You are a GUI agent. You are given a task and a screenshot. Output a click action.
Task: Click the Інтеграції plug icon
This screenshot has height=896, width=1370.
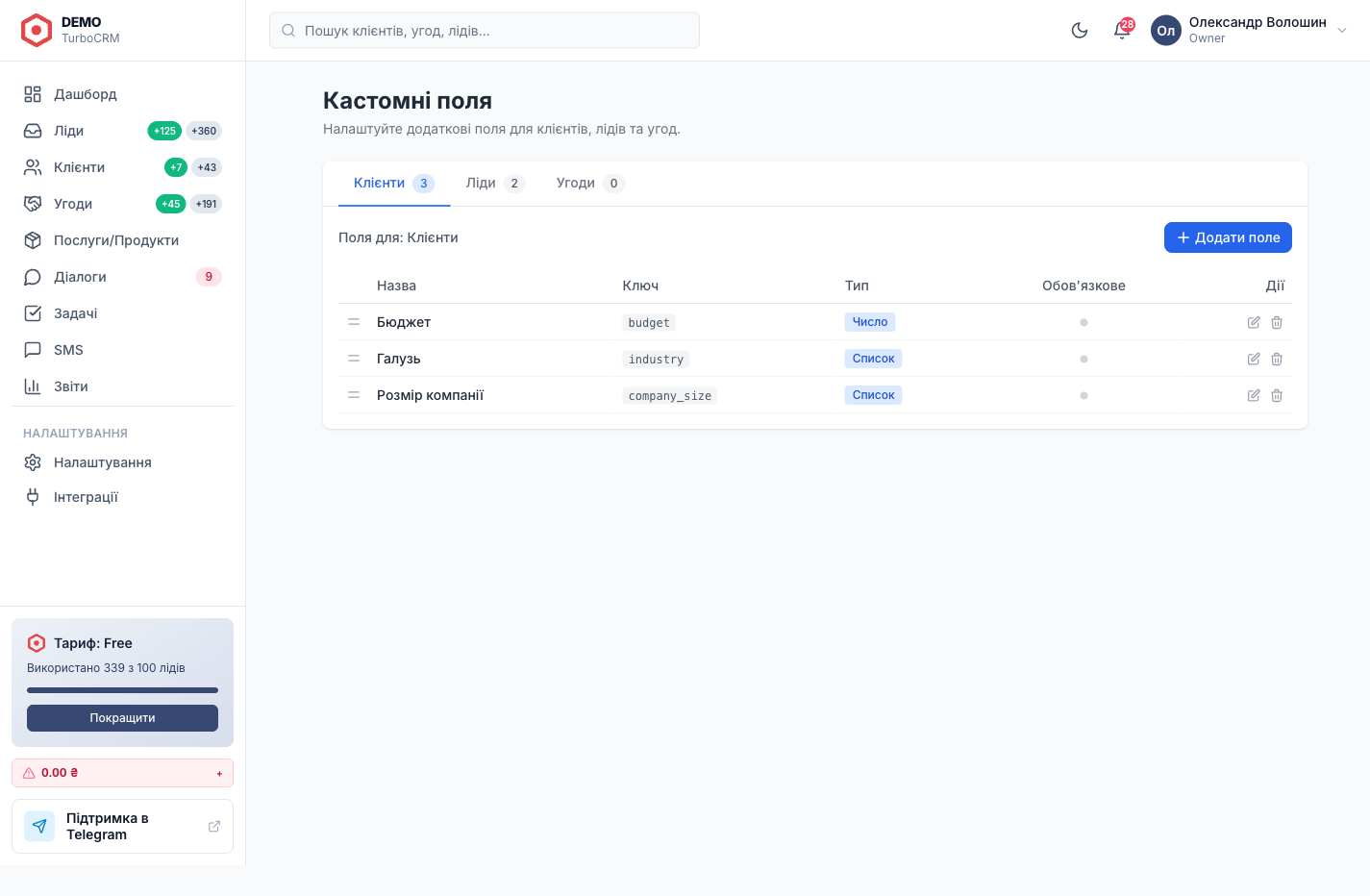click(33, 497)
